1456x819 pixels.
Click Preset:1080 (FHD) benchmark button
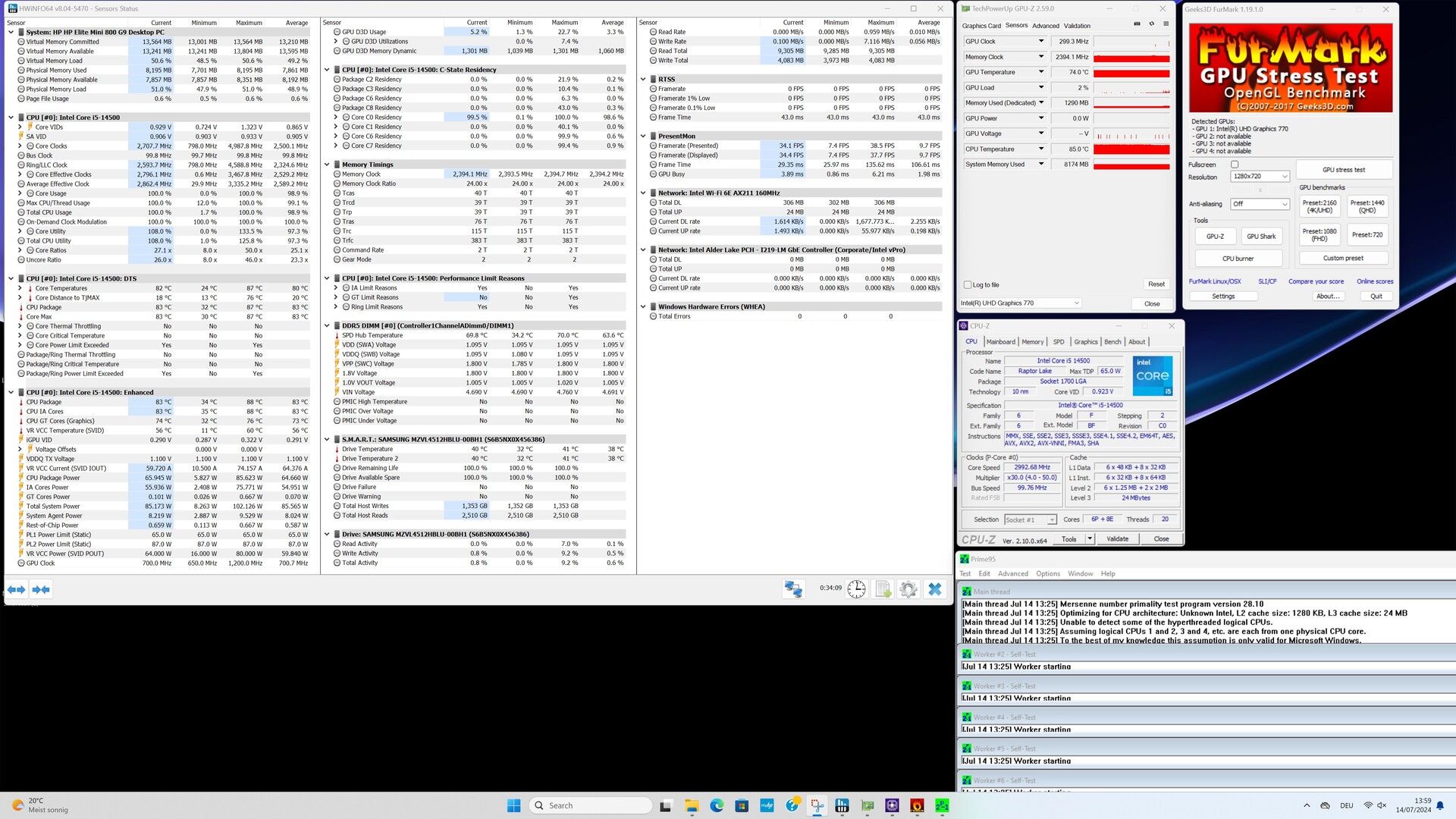click(1319, 235)
